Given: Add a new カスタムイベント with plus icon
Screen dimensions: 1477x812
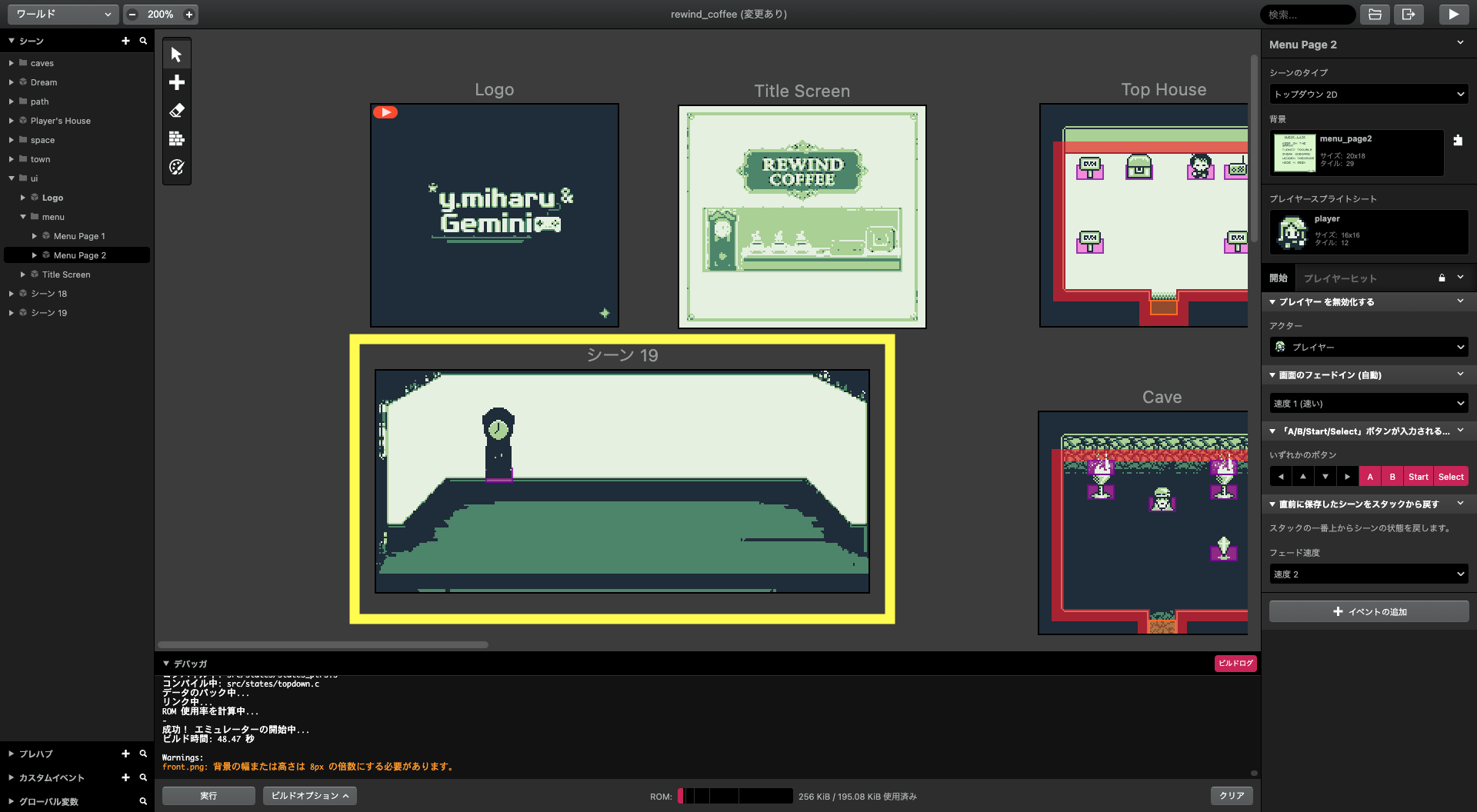Looking at the screenshot, I should pyautogui.click(x=125, y=777).
